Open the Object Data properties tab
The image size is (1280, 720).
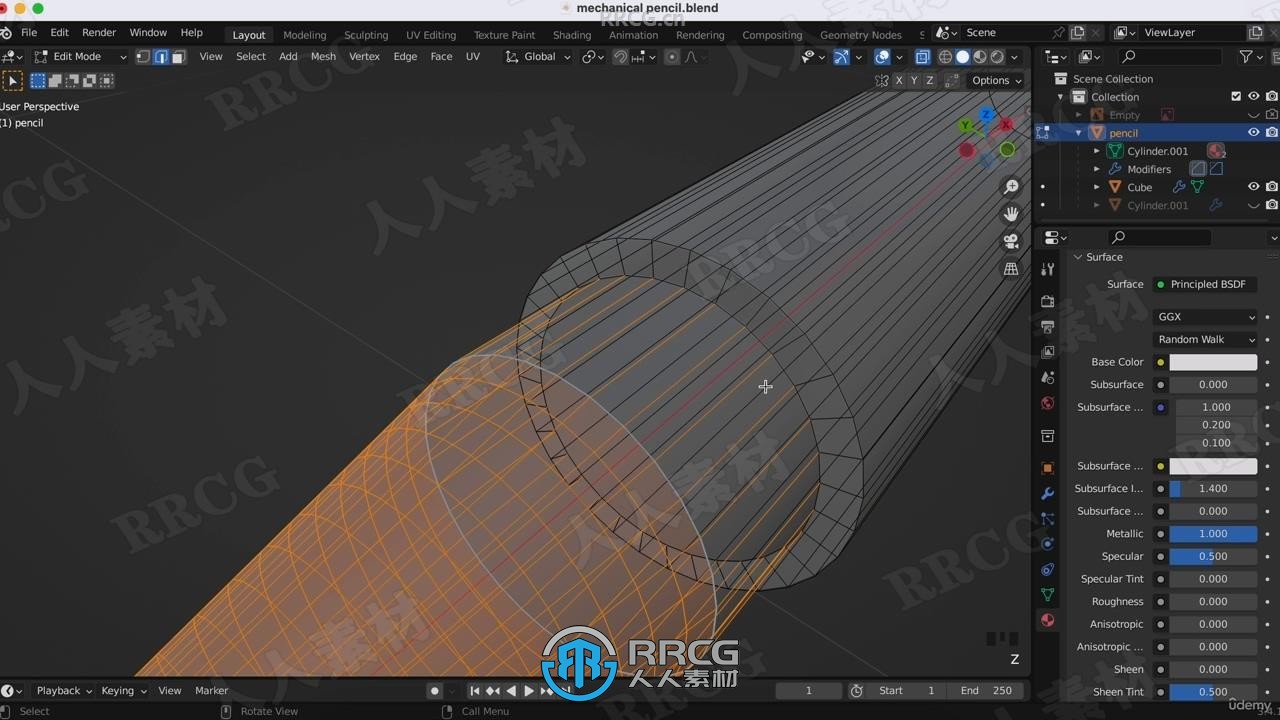(1047, 595)
